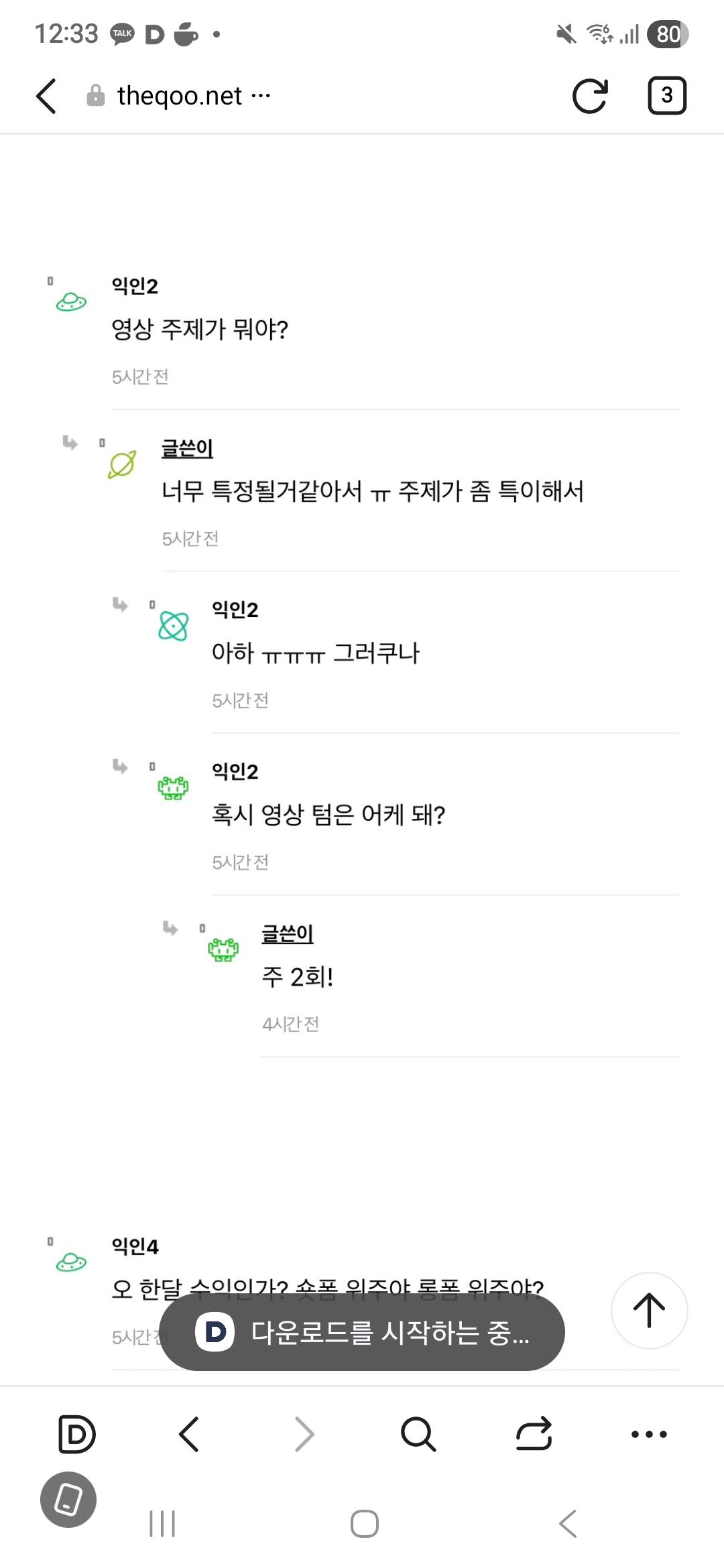Screen dimensions: 724x1568
Task: Open the tab switcher showing 3 tabs
Action: (666, 96)
